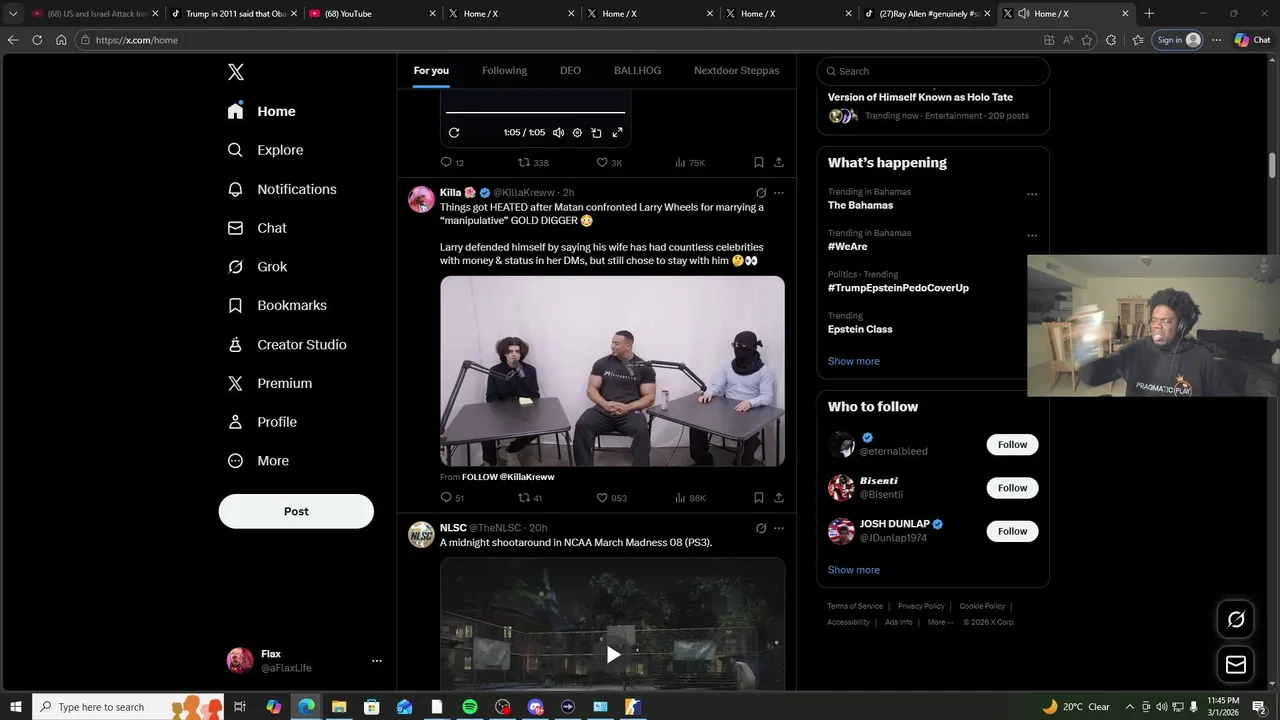
Task: Open File Explorer from the taskbar
Action: point(339,707)
